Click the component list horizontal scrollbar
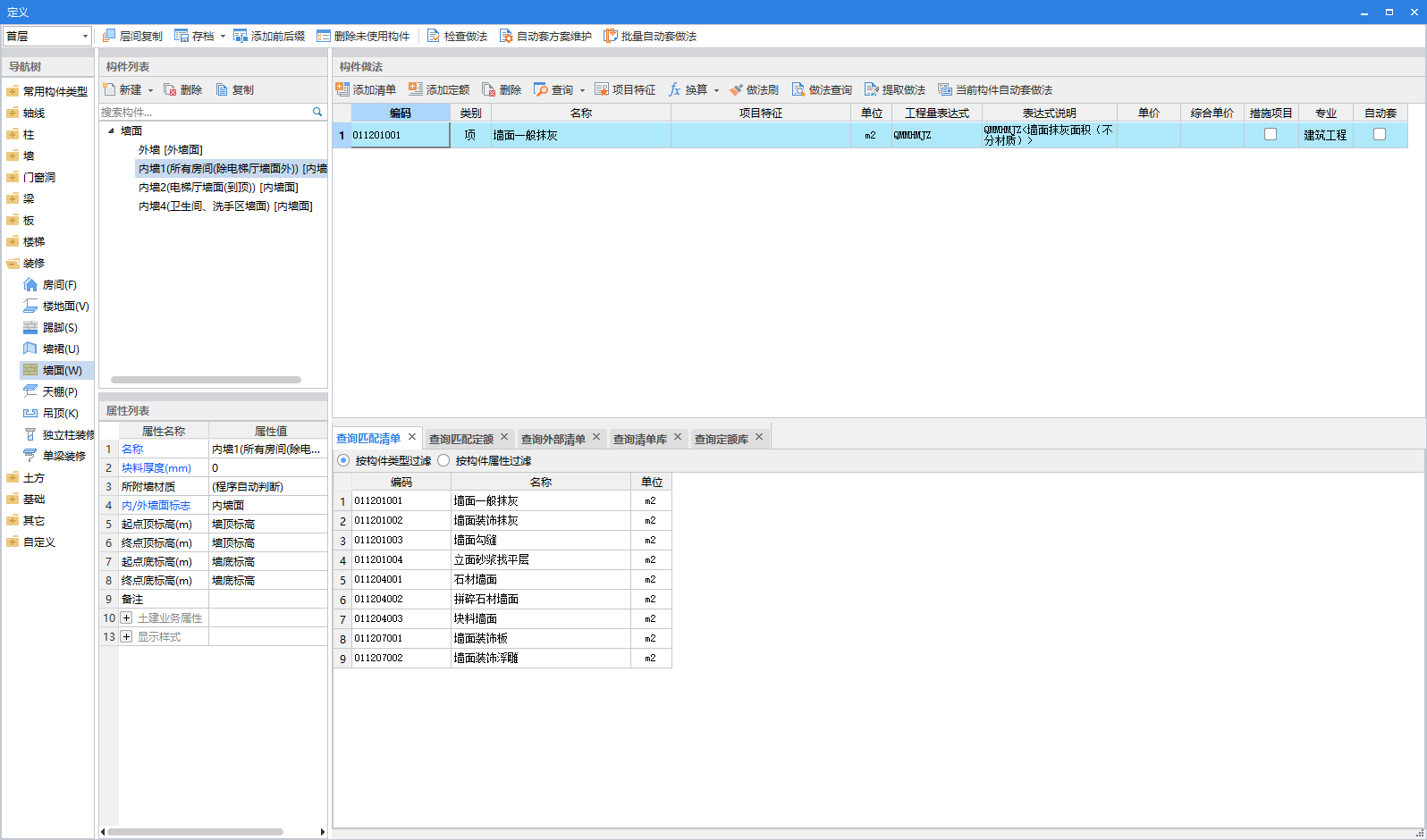Screen dimensions: 1427x840 (206, 380)
